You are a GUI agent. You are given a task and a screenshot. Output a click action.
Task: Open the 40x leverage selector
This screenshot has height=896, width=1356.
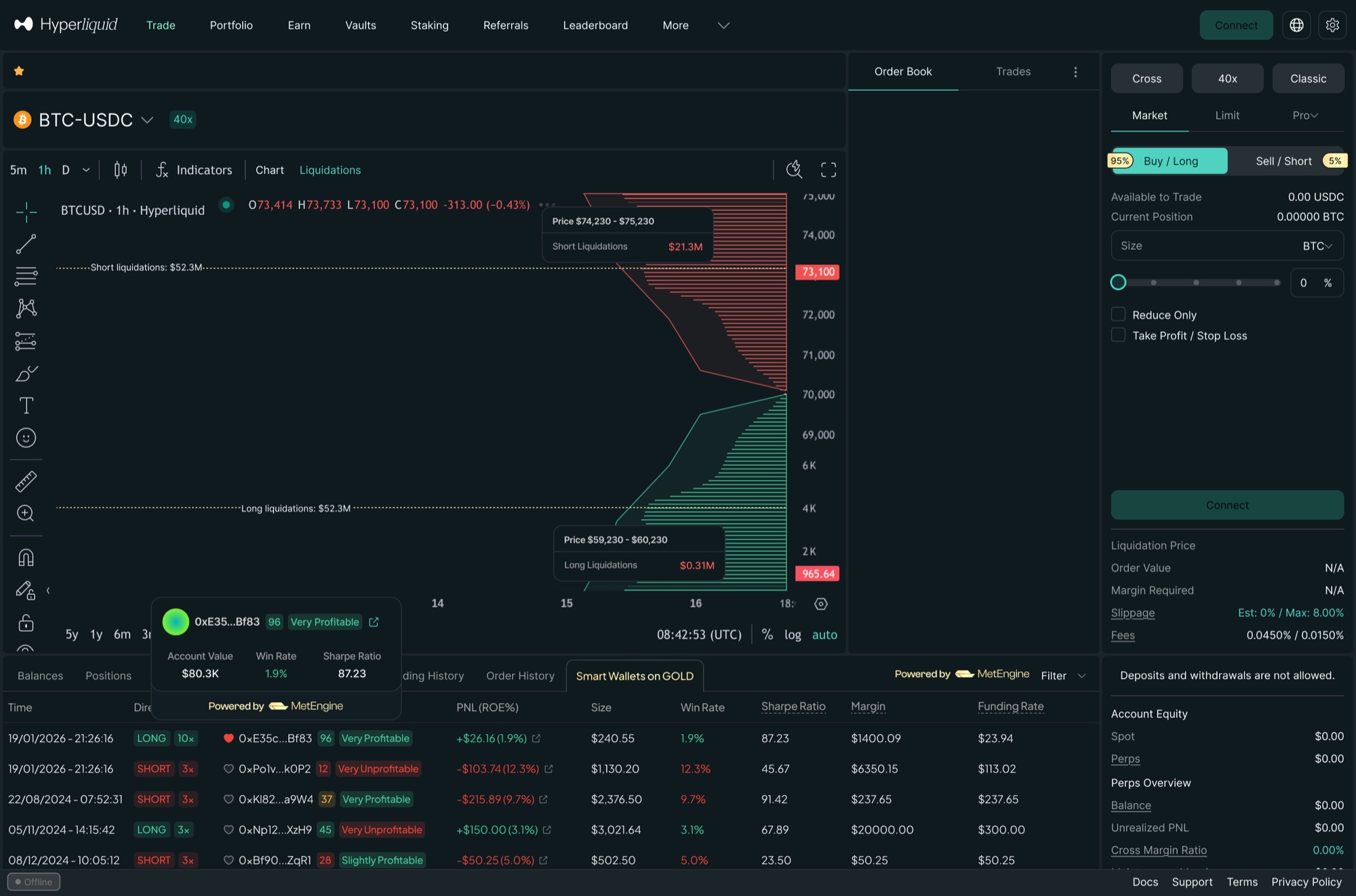click(1227, 79)
